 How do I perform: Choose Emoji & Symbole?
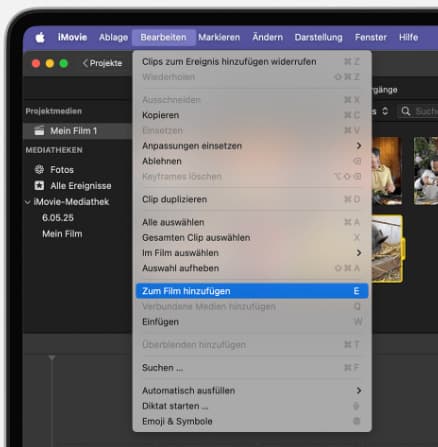252,421
